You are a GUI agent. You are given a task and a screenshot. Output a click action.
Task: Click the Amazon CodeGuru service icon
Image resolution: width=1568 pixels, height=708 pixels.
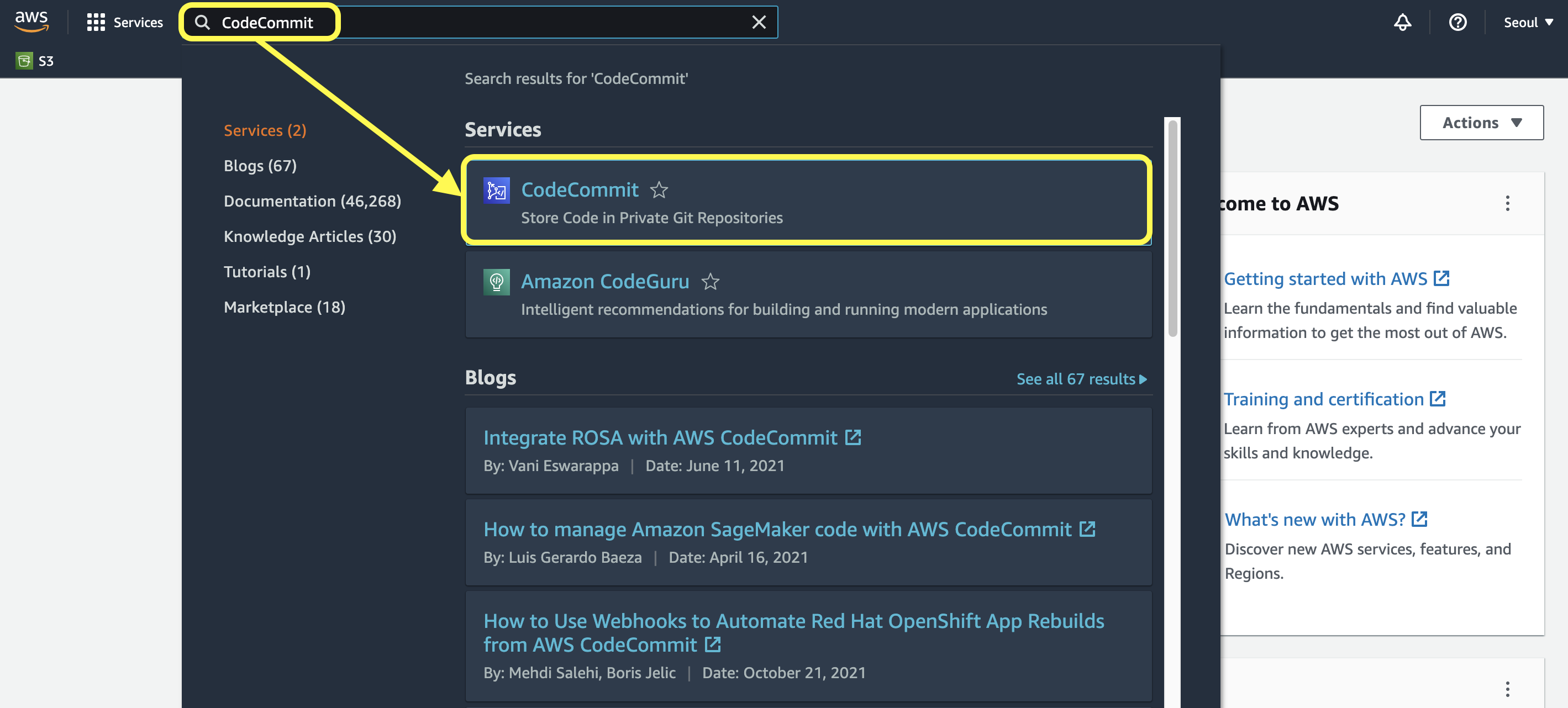point(496,282)
